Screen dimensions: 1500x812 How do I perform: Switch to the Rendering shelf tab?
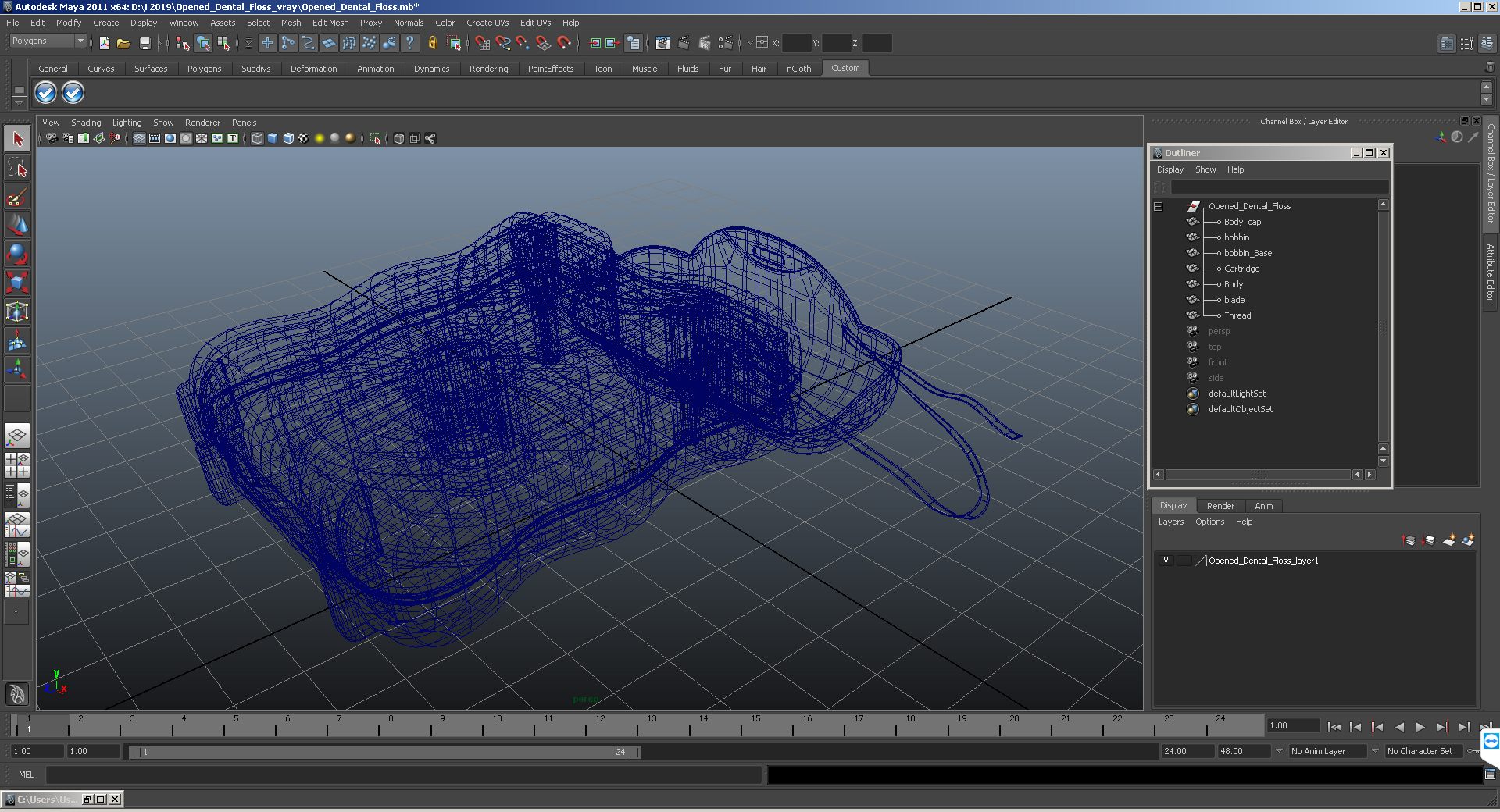coord(488,69)
